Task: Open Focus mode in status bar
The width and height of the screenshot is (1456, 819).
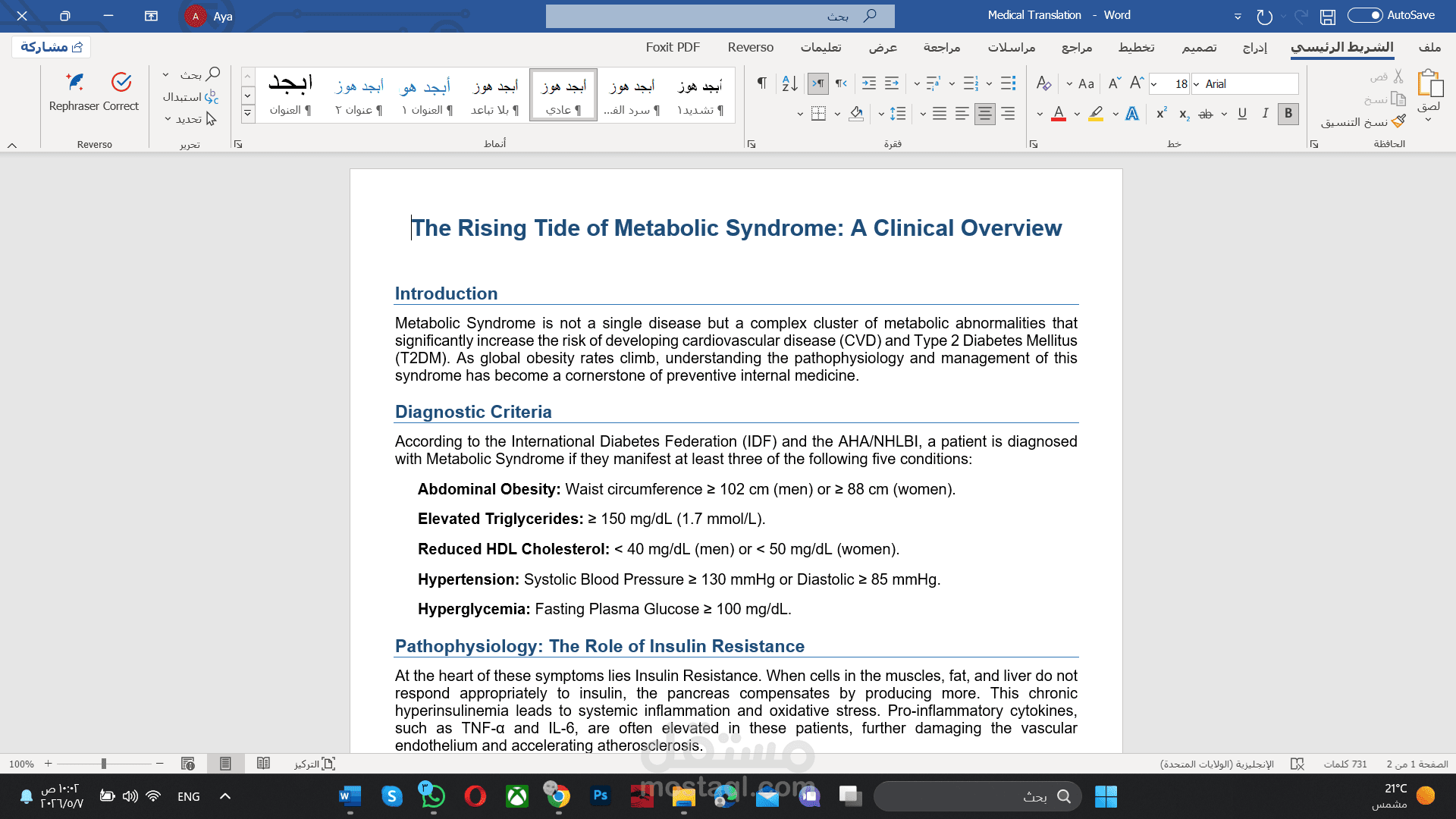Action: [x=315, y=764]
